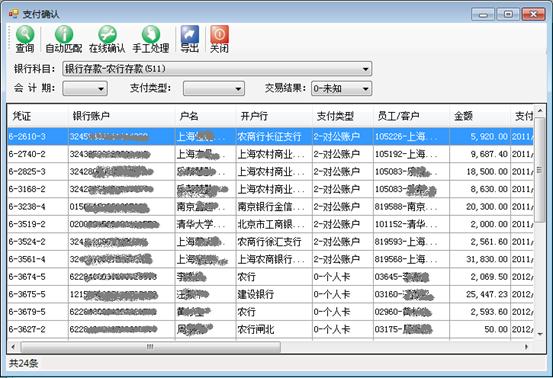This screenshot has width=553, height=378.
Task: Click the 银行账户 column header
Action: click(x=121, y=116)
